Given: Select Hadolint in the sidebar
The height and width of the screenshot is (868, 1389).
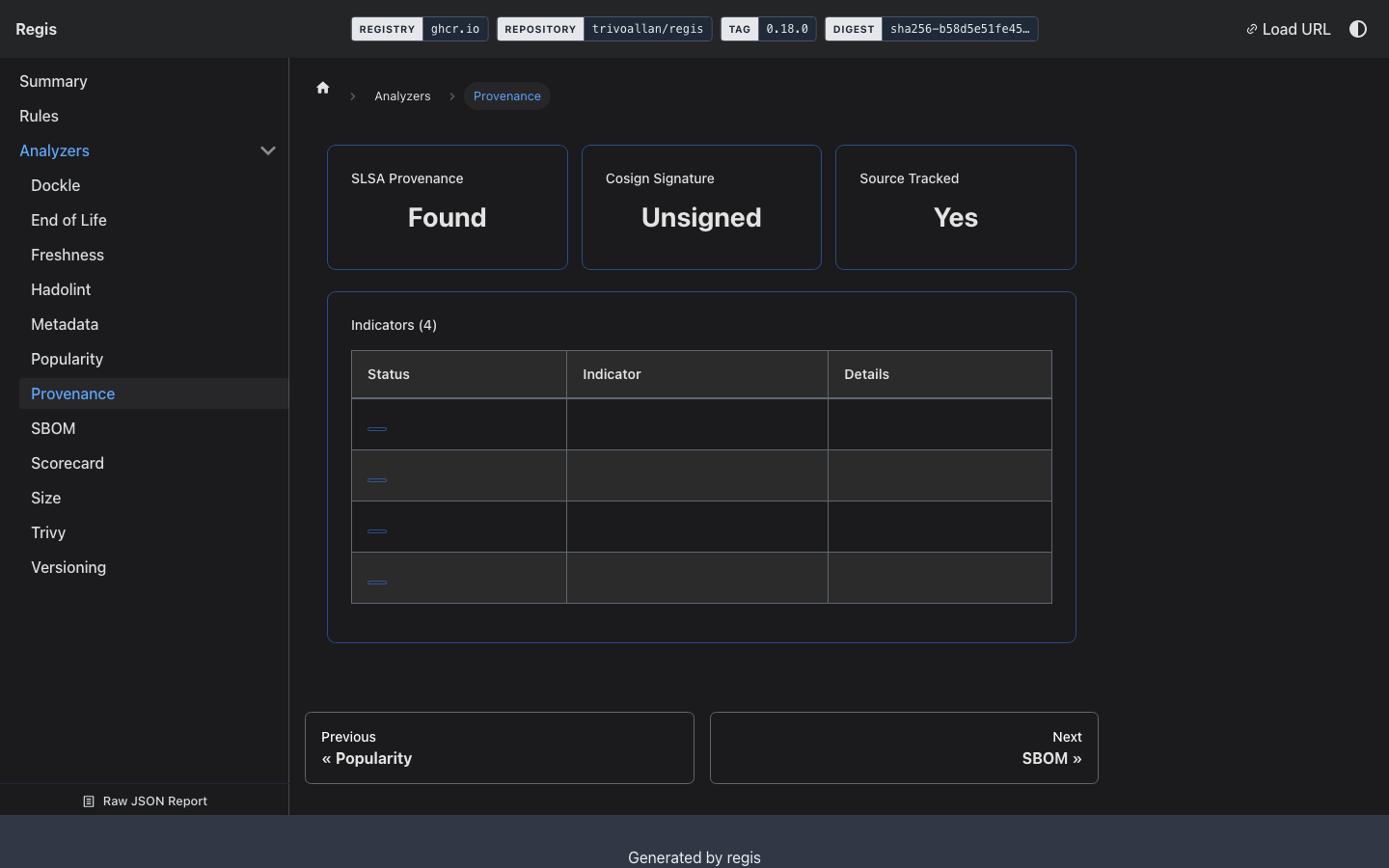Looking at the screenshot, I should point(61,289).
